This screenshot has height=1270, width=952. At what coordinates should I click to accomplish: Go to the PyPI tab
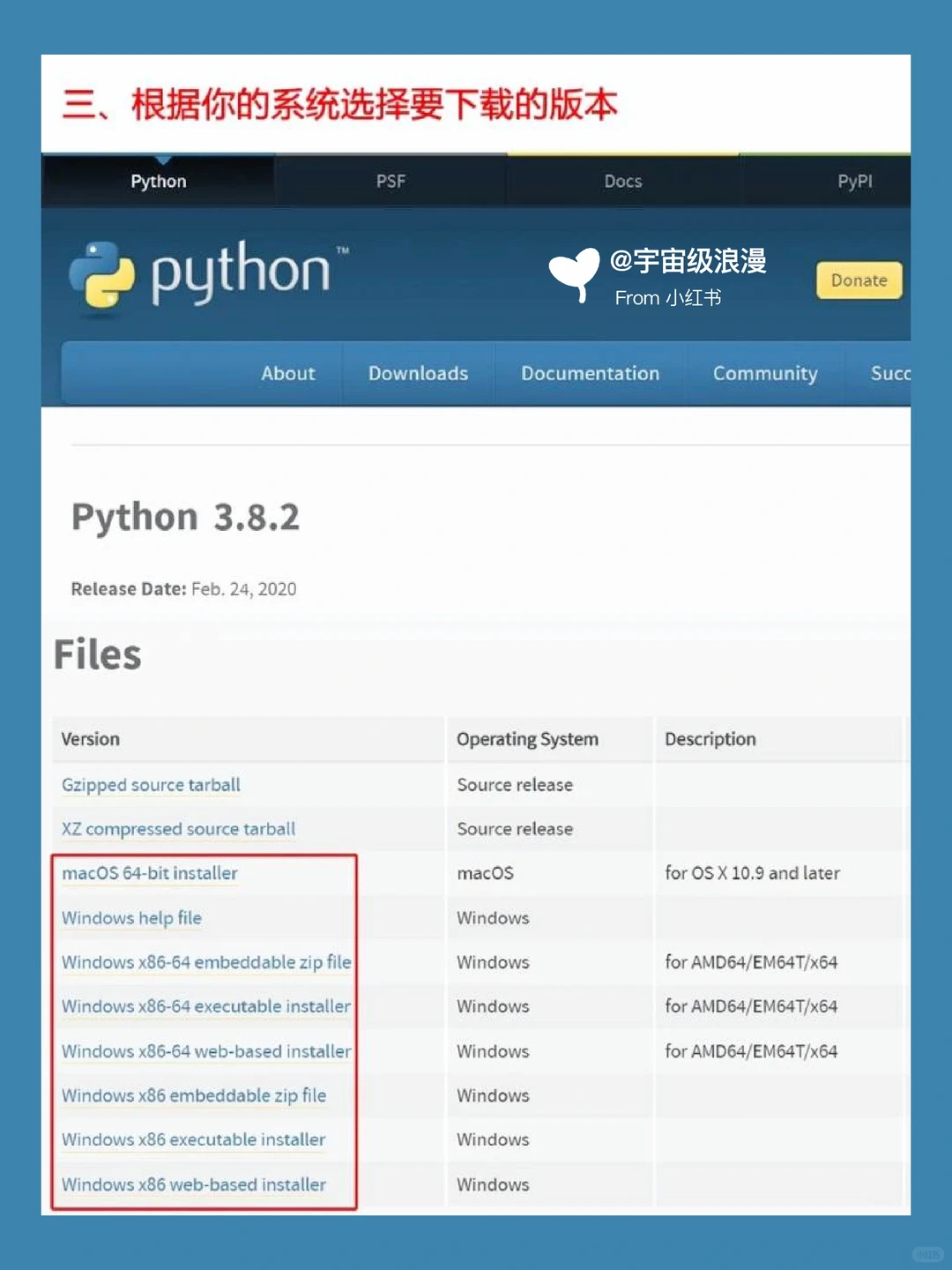pos(853,181)
